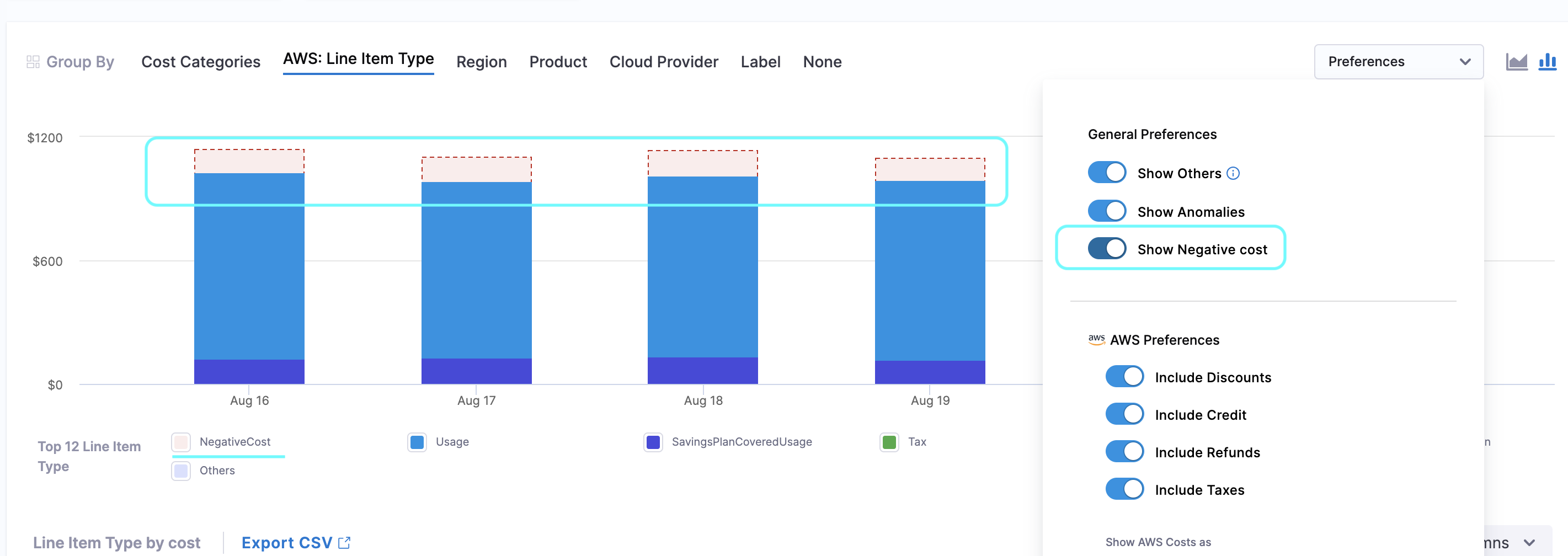Screen dimensions: 1568x556
Task: Disable Include Discounts toggle
Action: (1124, 377)
